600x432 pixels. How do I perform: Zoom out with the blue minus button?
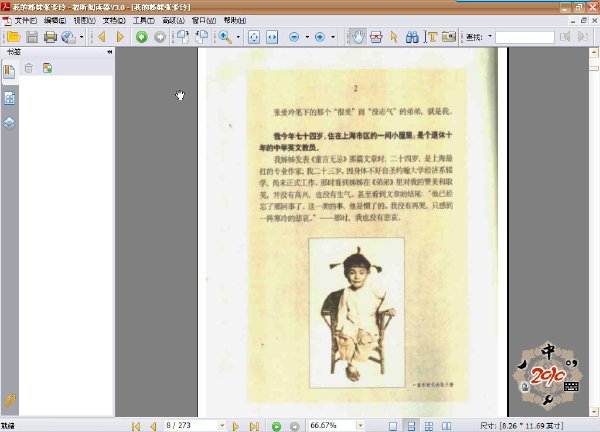294,37
